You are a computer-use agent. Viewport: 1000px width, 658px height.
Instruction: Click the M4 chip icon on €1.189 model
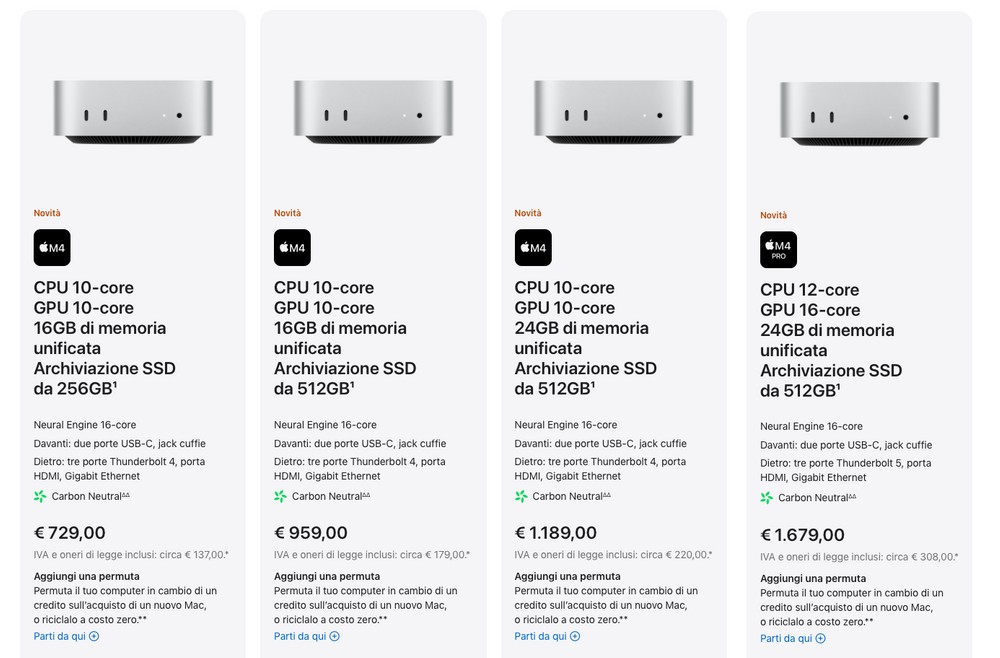533,247
